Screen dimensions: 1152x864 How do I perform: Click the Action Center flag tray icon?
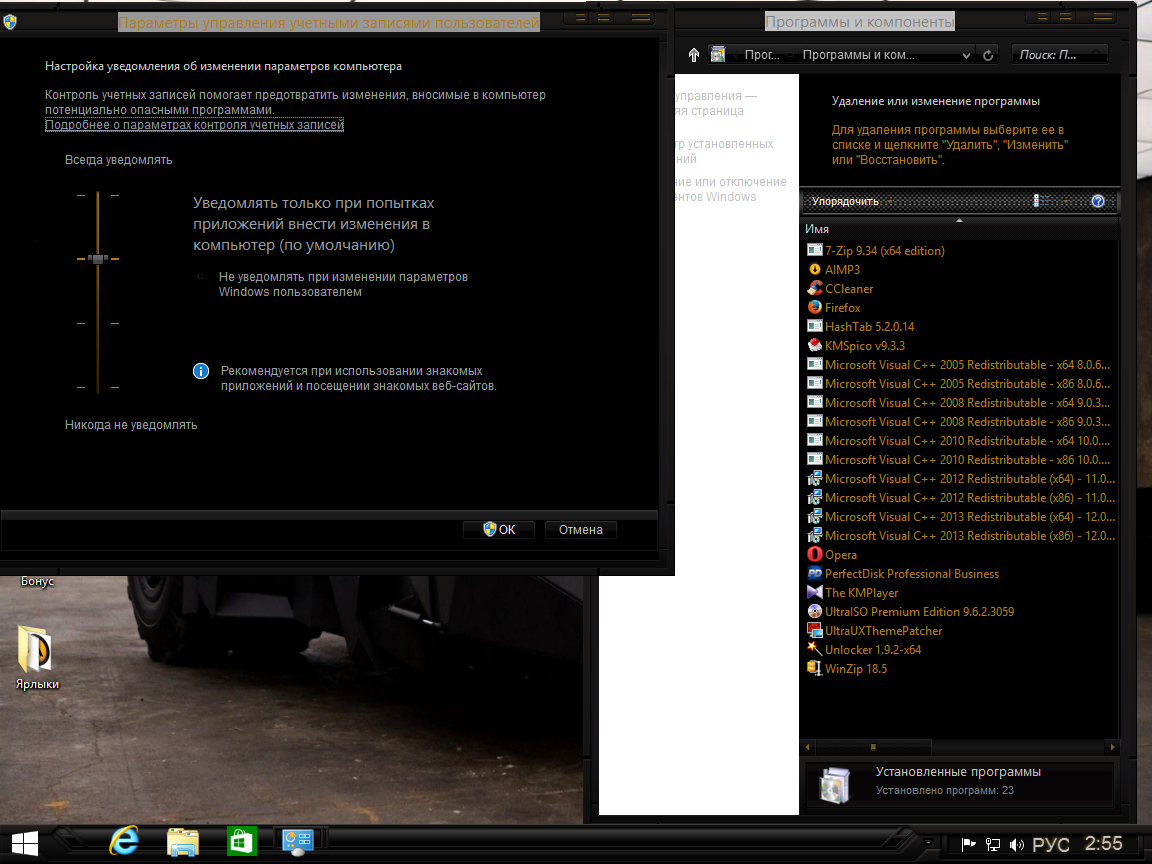tap(968, 845)
